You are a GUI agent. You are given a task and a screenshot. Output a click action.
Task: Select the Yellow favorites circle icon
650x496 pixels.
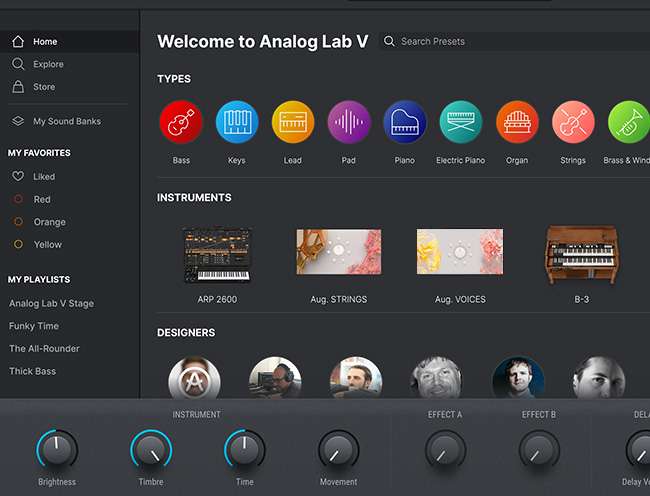[x=18, y=244]
